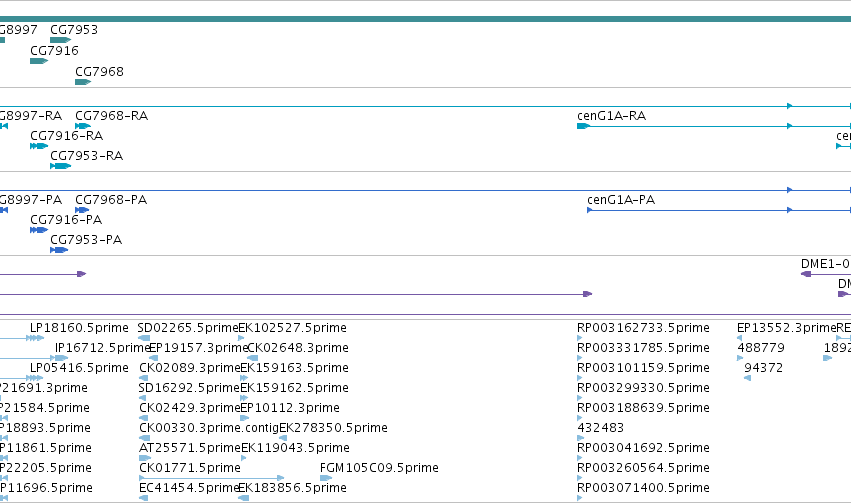Open EST AT25571.5prime
851x503 pixels.
[x=189, y=448]
